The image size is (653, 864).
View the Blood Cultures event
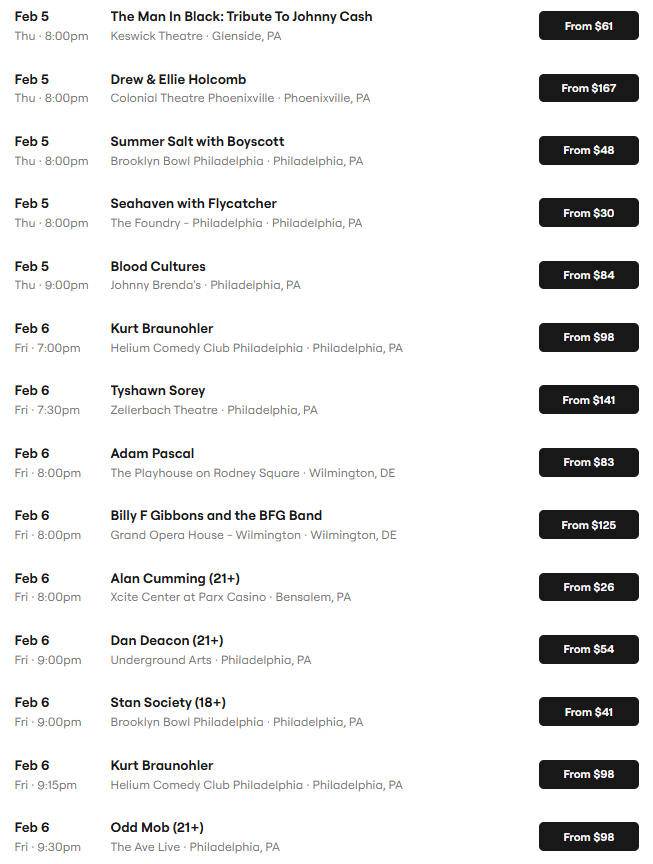[x=158, y=267]
